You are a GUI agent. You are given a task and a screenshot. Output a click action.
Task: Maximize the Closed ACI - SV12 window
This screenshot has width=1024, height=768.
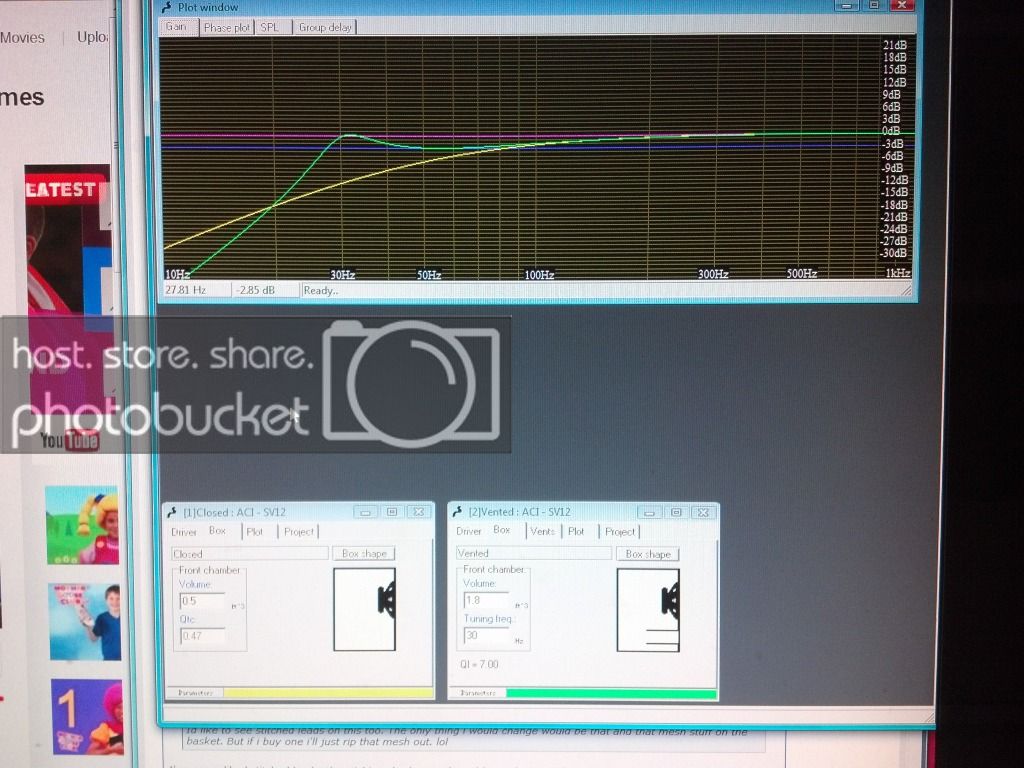[x=392, y=512]
